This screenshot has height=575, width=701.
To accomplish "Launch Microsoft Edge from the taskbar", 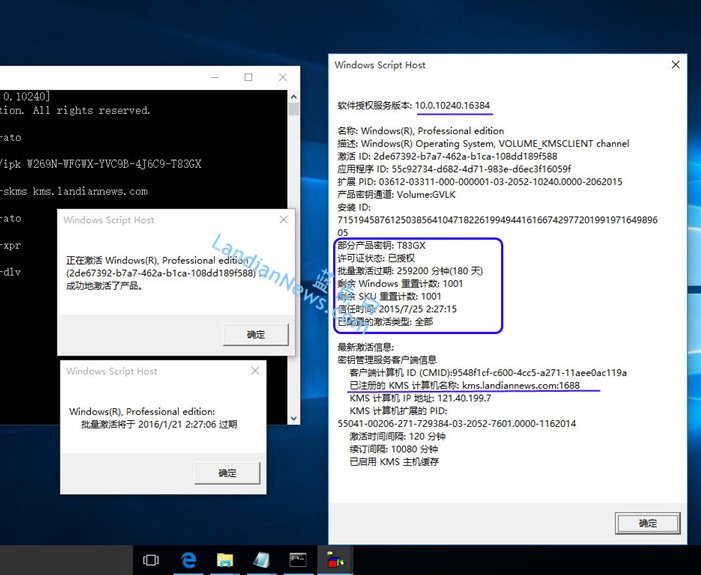I will (188, 560).
